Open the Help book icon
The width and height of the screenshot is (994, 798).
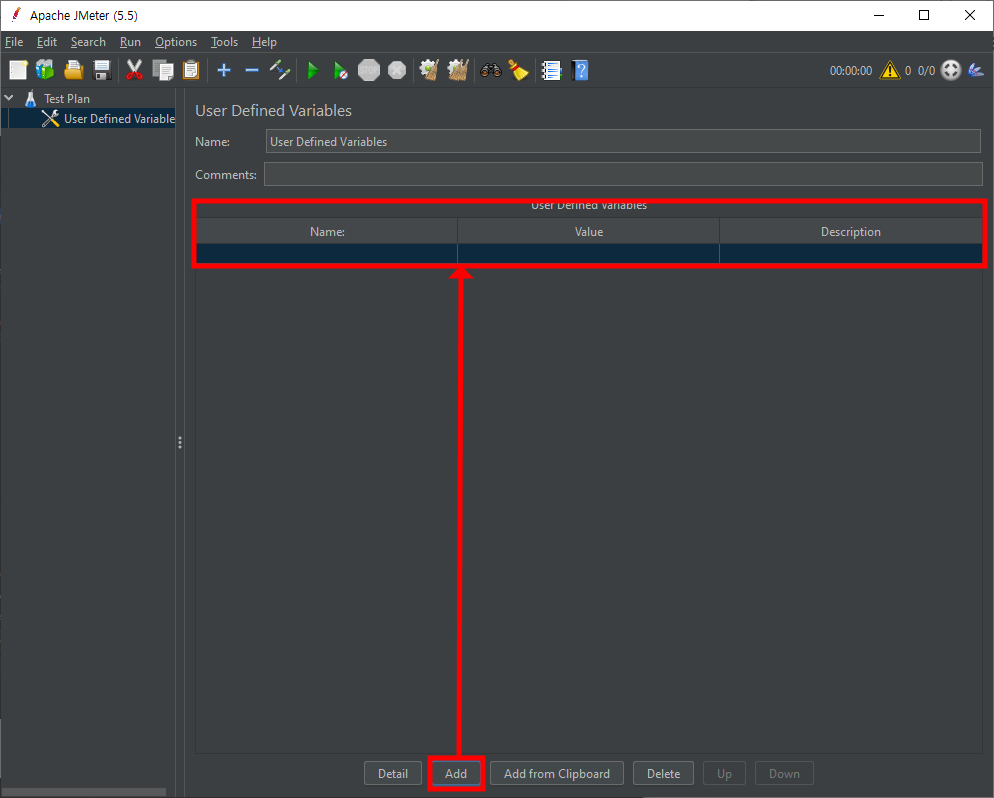579,70
